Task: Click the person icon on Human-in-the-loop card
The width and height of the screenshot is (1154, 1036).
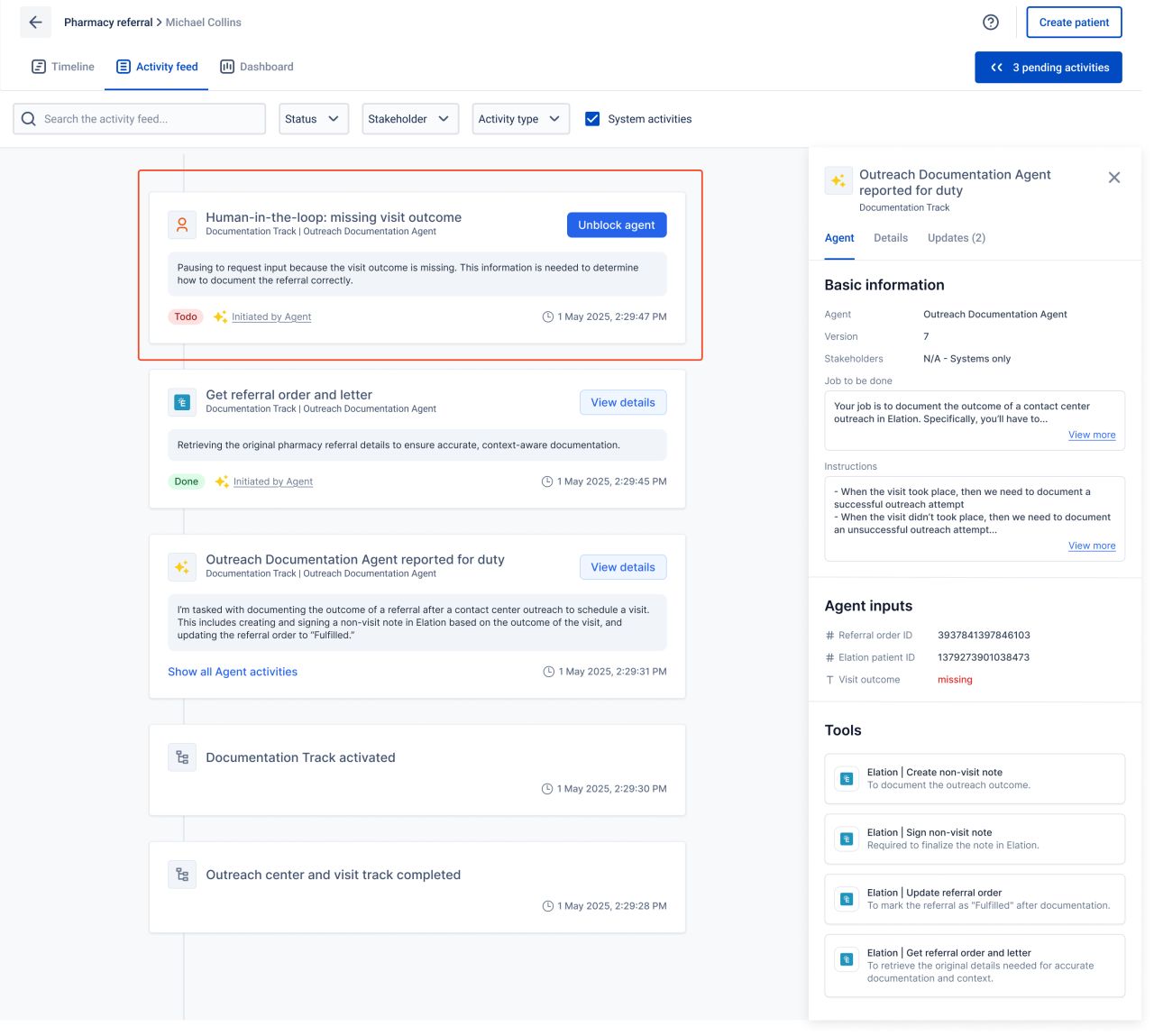Action: pos(182,225)
